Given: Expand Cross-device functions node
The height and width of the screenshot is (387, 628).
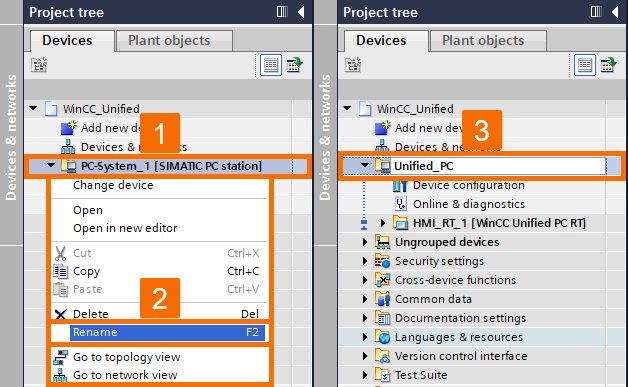Looking at the screenshot, I should [365, 280].
